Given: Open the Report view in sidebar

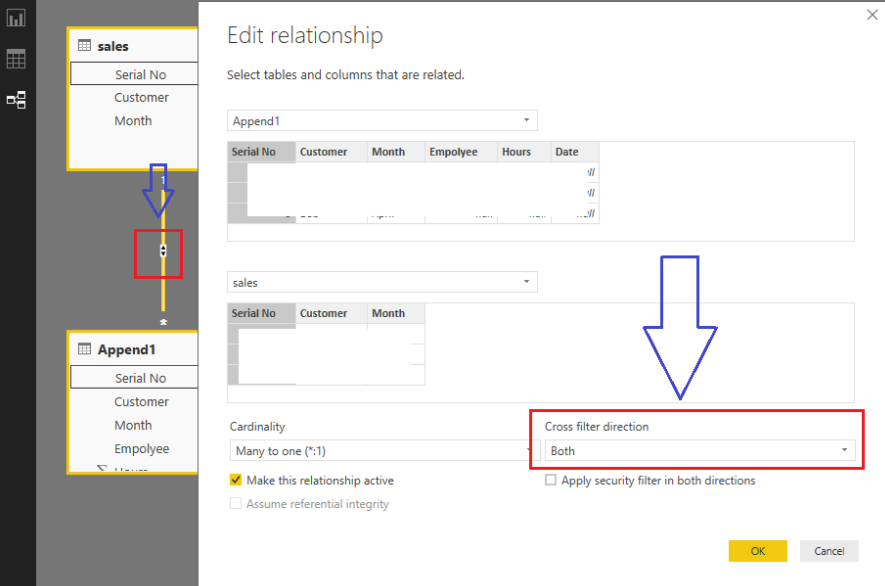Looking at the screenshot, I should pos(16,18).
